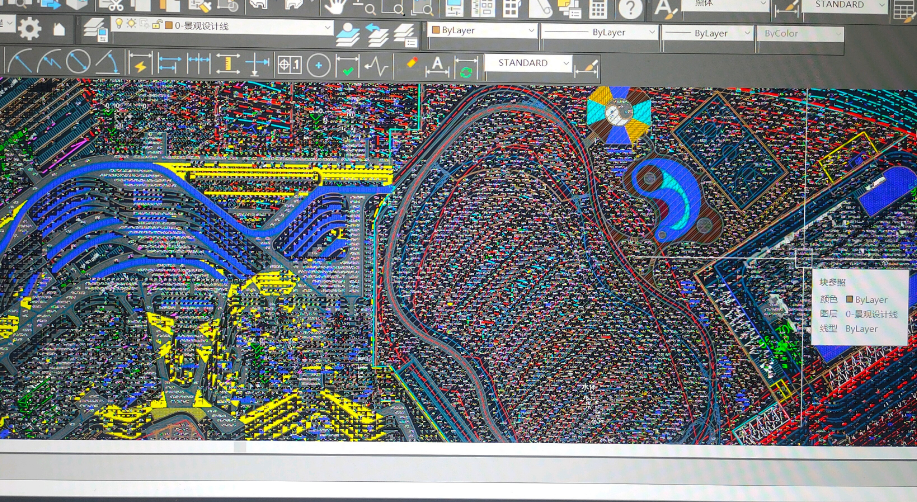Click the Layer Previous icon
This screenshot has width=917, height=502.
click(x=377, y=35)
